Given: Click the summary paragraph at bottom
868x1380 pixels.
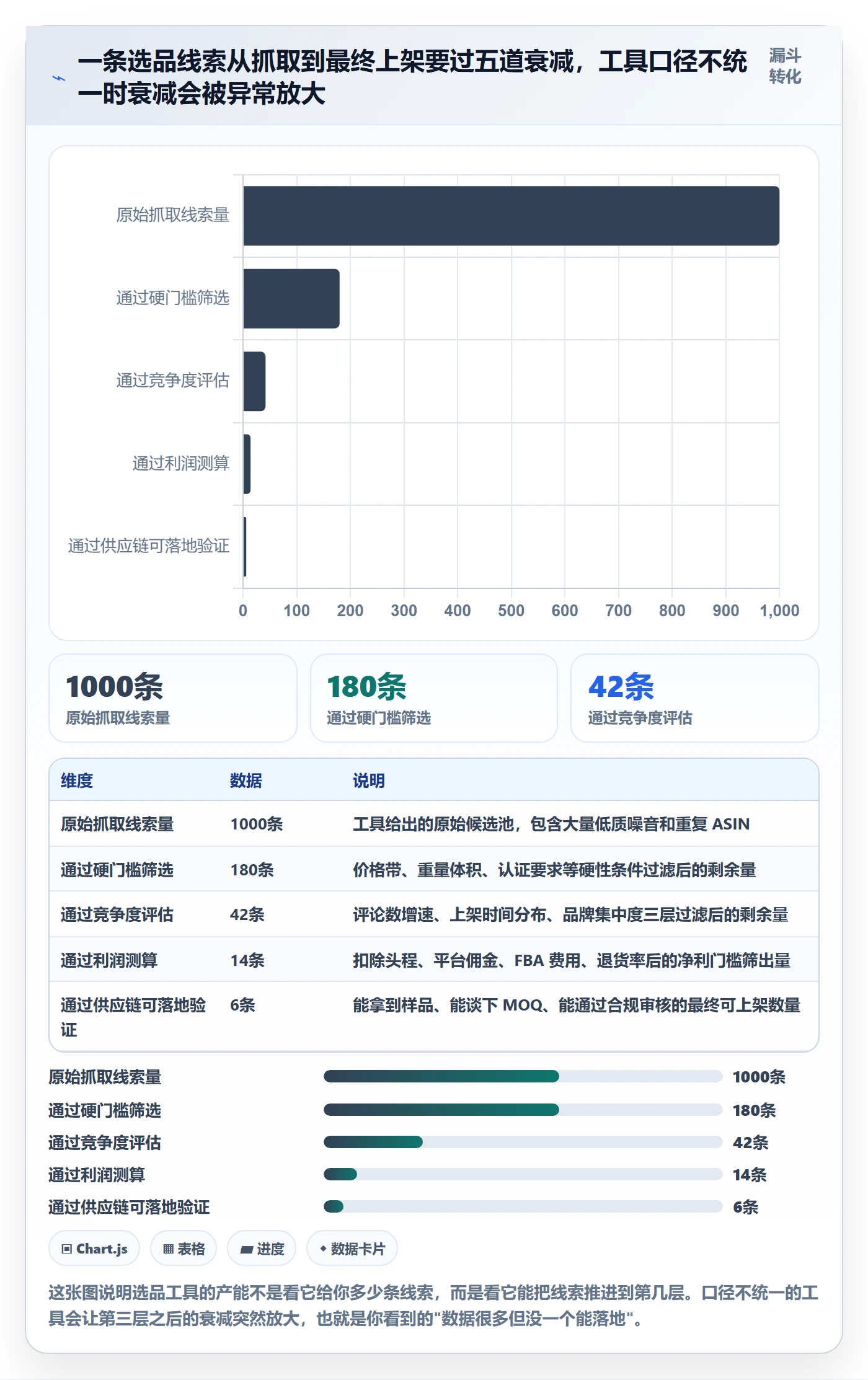Looking at the screenshot, I should 433,1306.
